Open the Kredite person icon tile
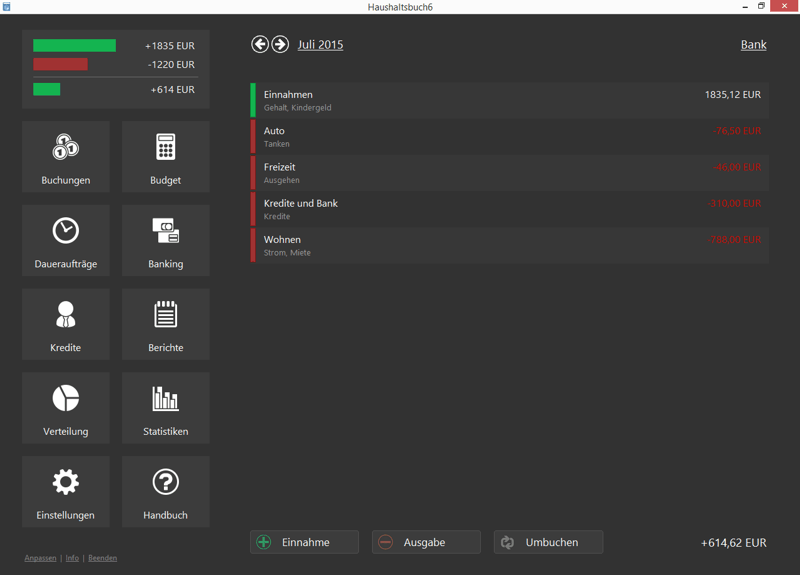800x575 pixels. [x=66, y=325]
